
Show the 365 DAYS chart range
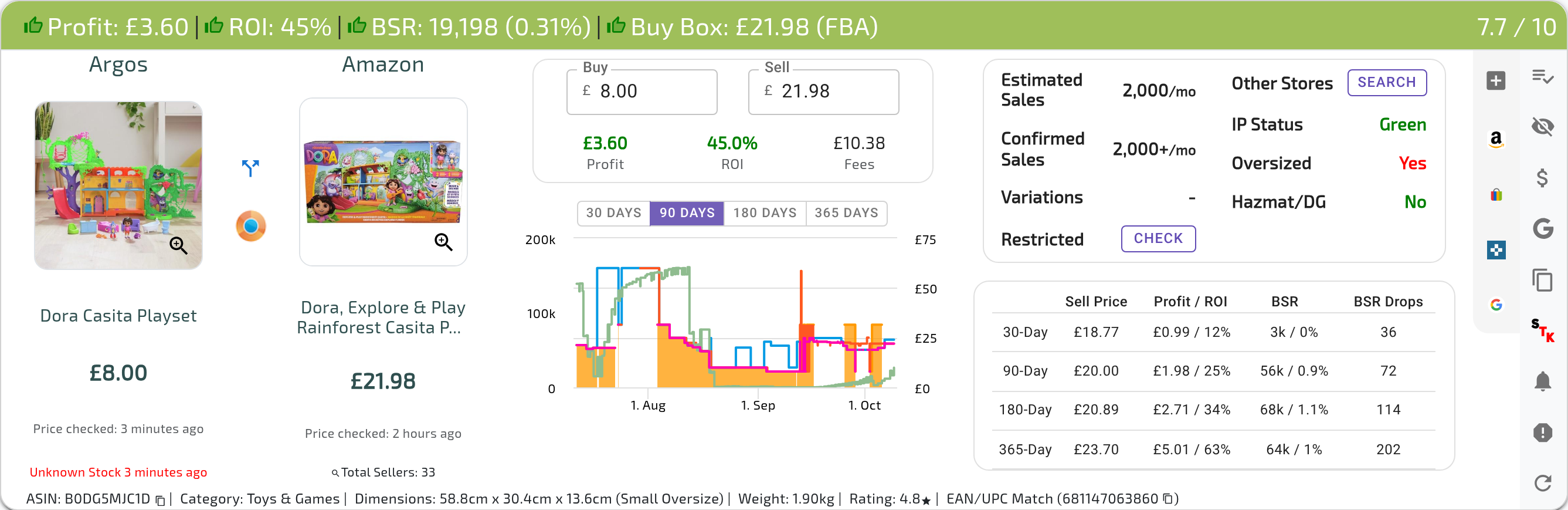point(846,213)
